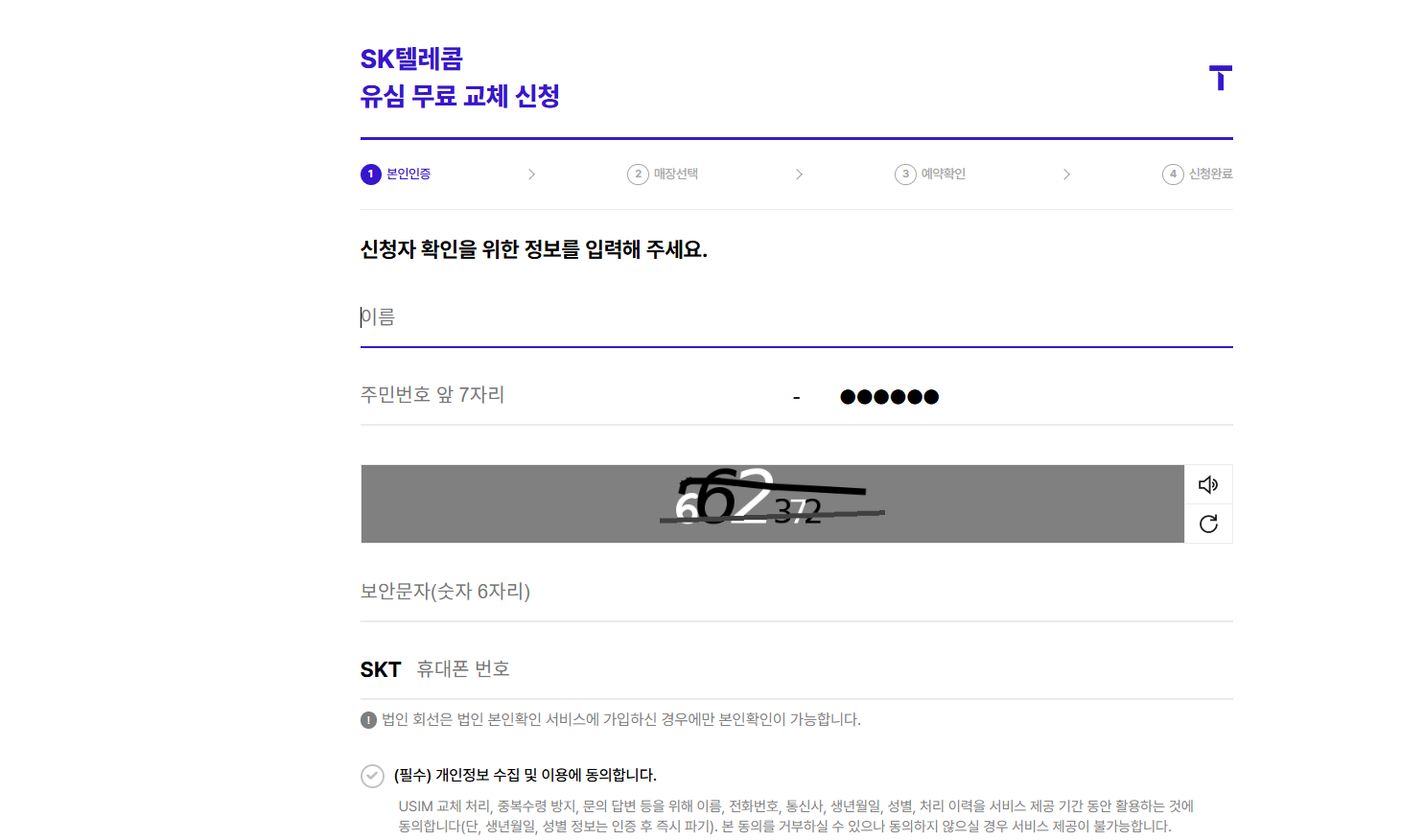1424x840 pixels.
Task: Click the masked dots of 주민번호 field
Action: (889, 397)
